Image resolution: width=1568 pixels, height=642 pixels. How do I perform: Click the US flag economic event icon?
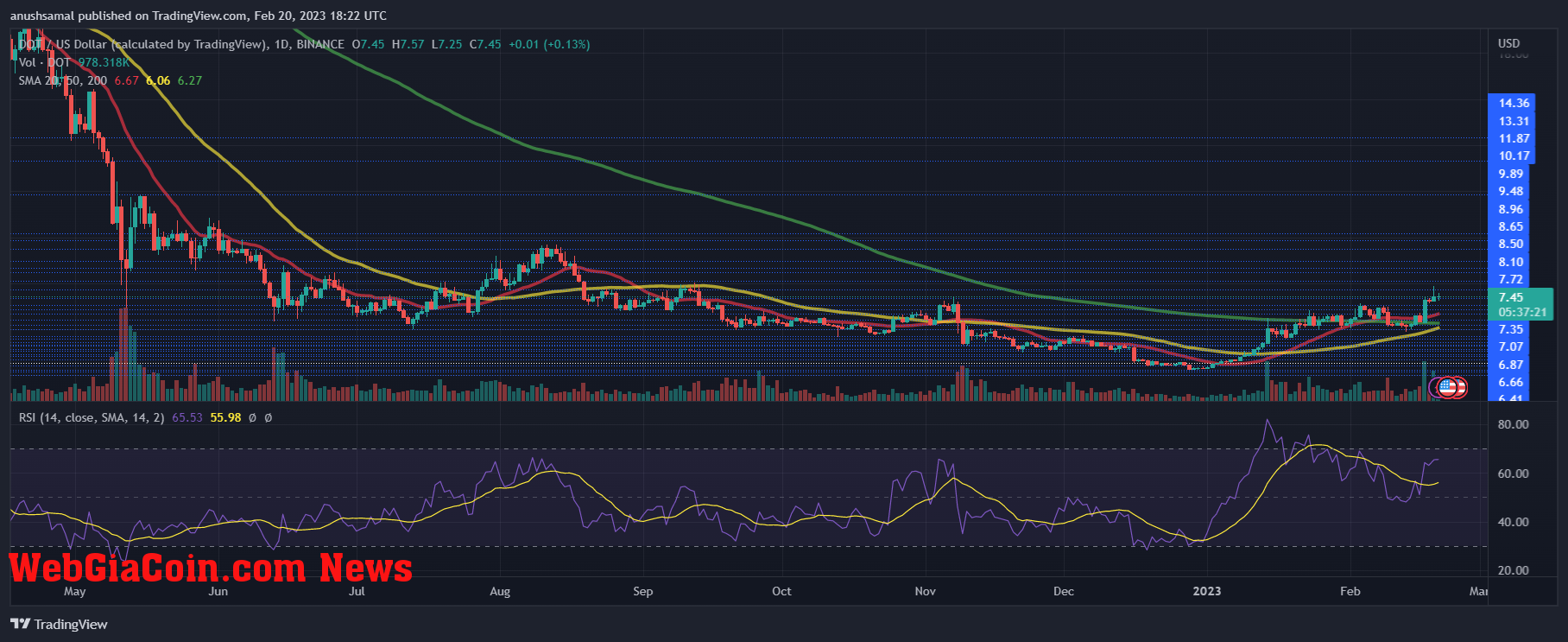pyautogui.click(x=1447, y=388)
